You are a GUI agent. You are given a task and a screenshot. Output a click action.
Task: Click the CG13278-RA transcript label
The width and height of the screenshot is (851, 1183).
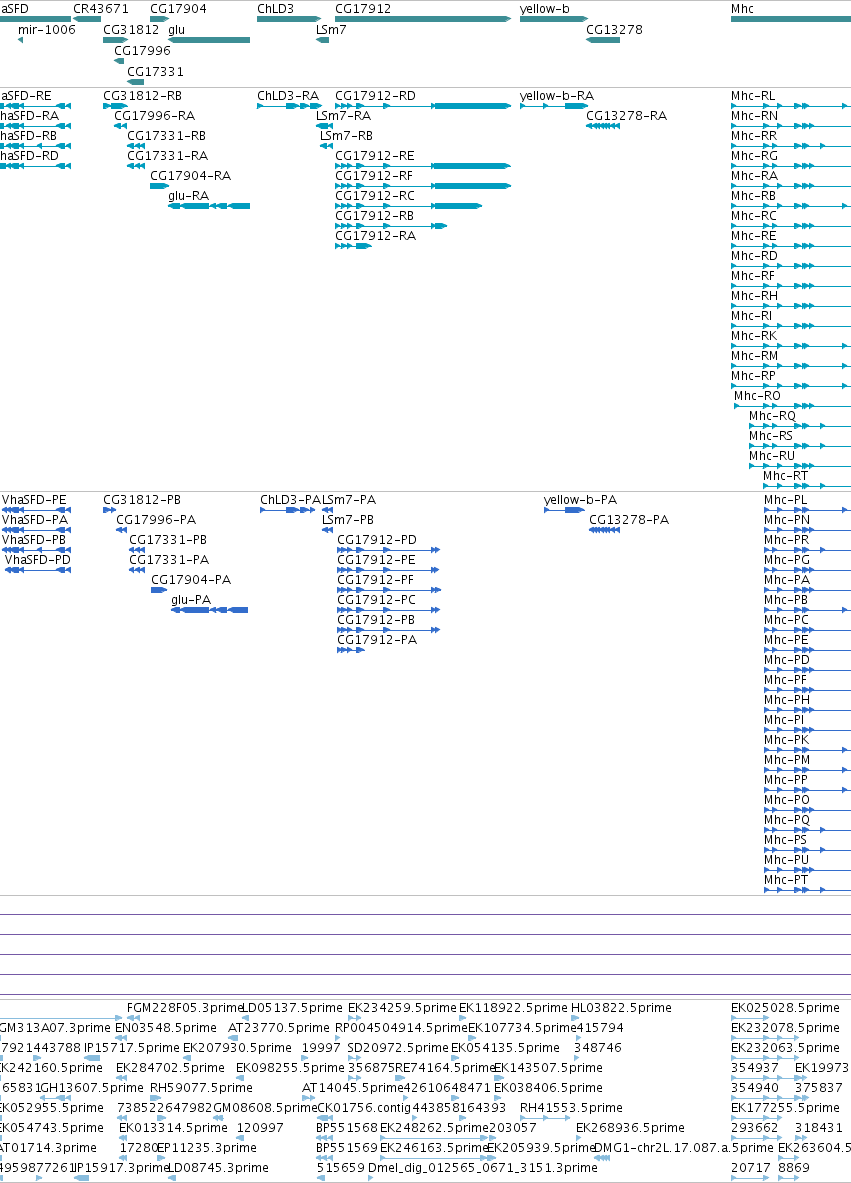coord(627,116)
